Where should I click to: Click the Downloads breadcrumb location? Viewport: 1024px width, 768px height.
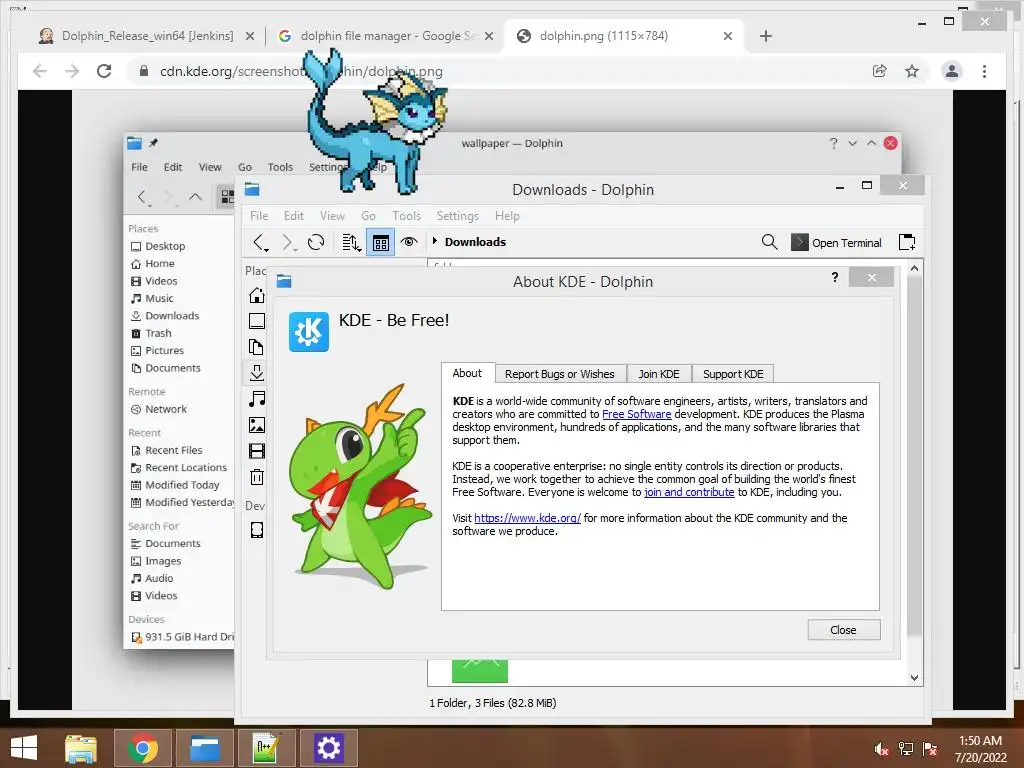tap(475, 242)
